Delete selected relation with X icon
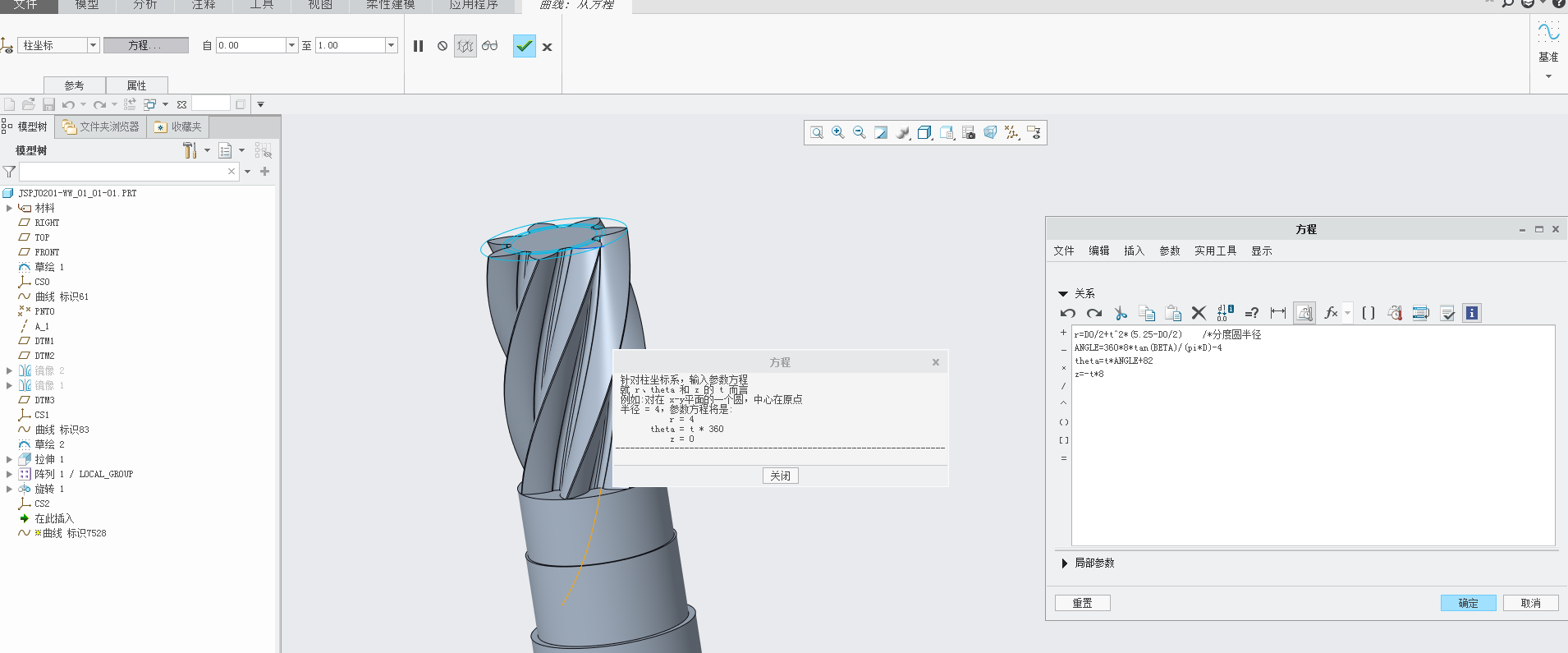The width and height of the screenshot is (1568, 653). 1199,313
